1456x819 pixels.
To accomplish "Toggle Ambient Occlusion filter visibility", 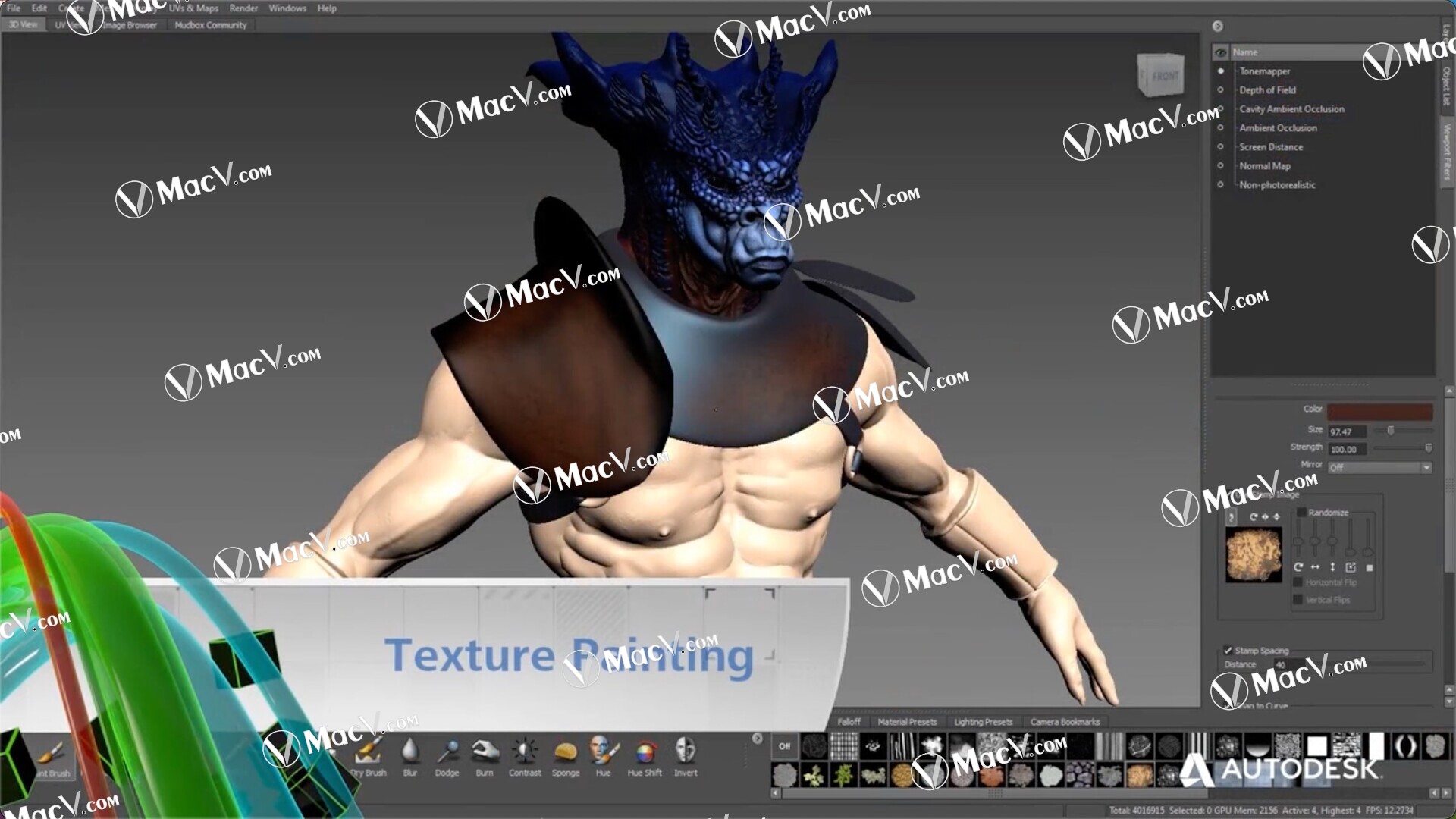I will pos(1220,128).
